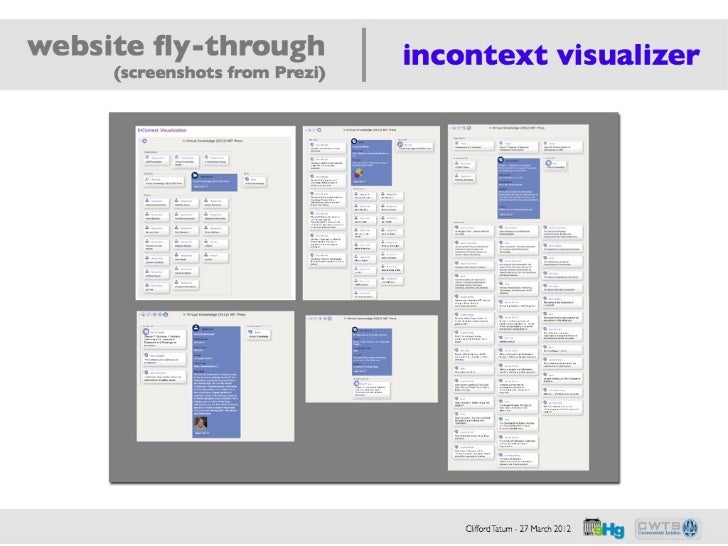This screenshot has height=546, width=728.
Task: Click the colorful pie chart icon in the blue card
Action: click(358, 174)
